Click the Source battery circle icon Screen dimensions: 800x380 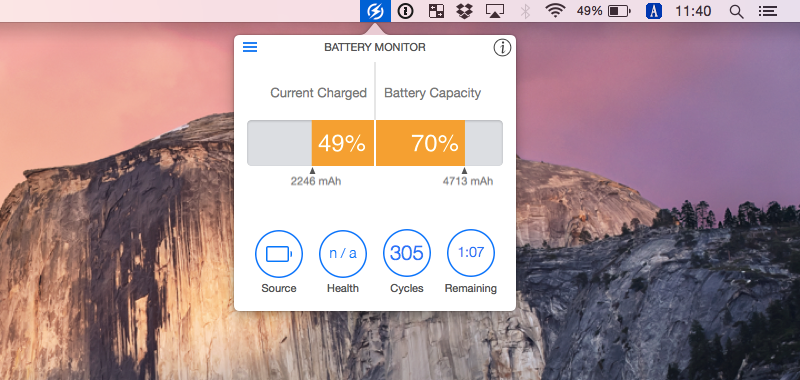point(279,254)
